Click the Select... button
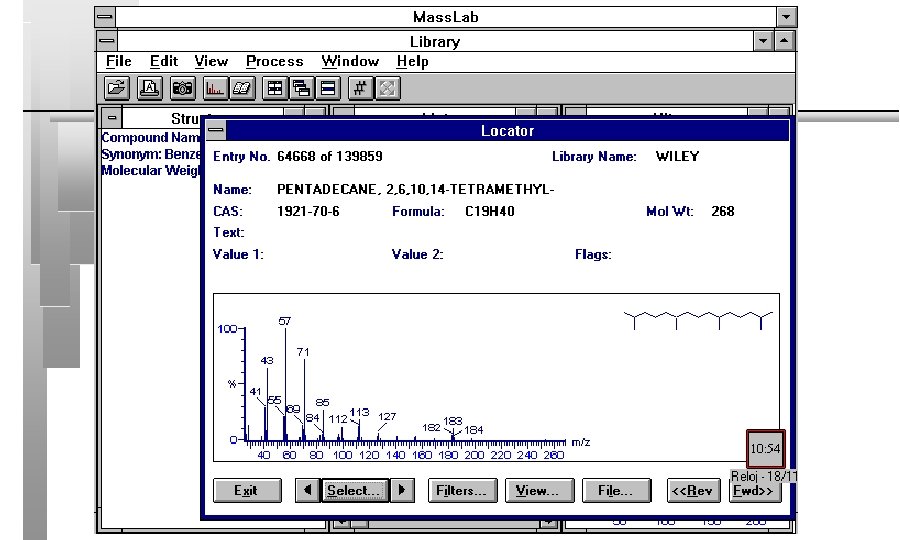The width and height of the screenshot is (900, 540). [x=355, y=491]
